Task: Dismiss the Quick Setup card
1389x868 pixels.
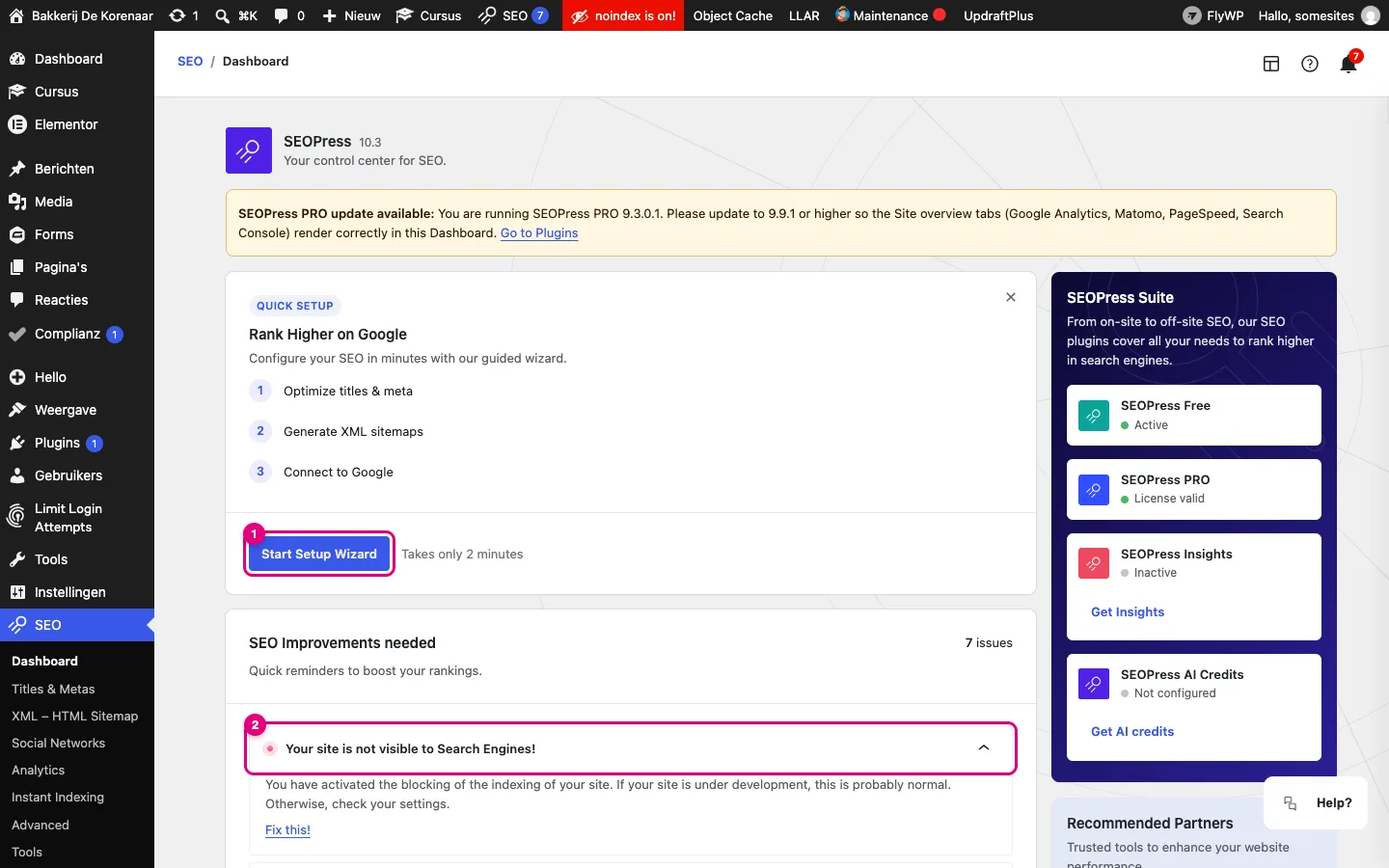Action: pyautogui.click(x=1011, y=297)
